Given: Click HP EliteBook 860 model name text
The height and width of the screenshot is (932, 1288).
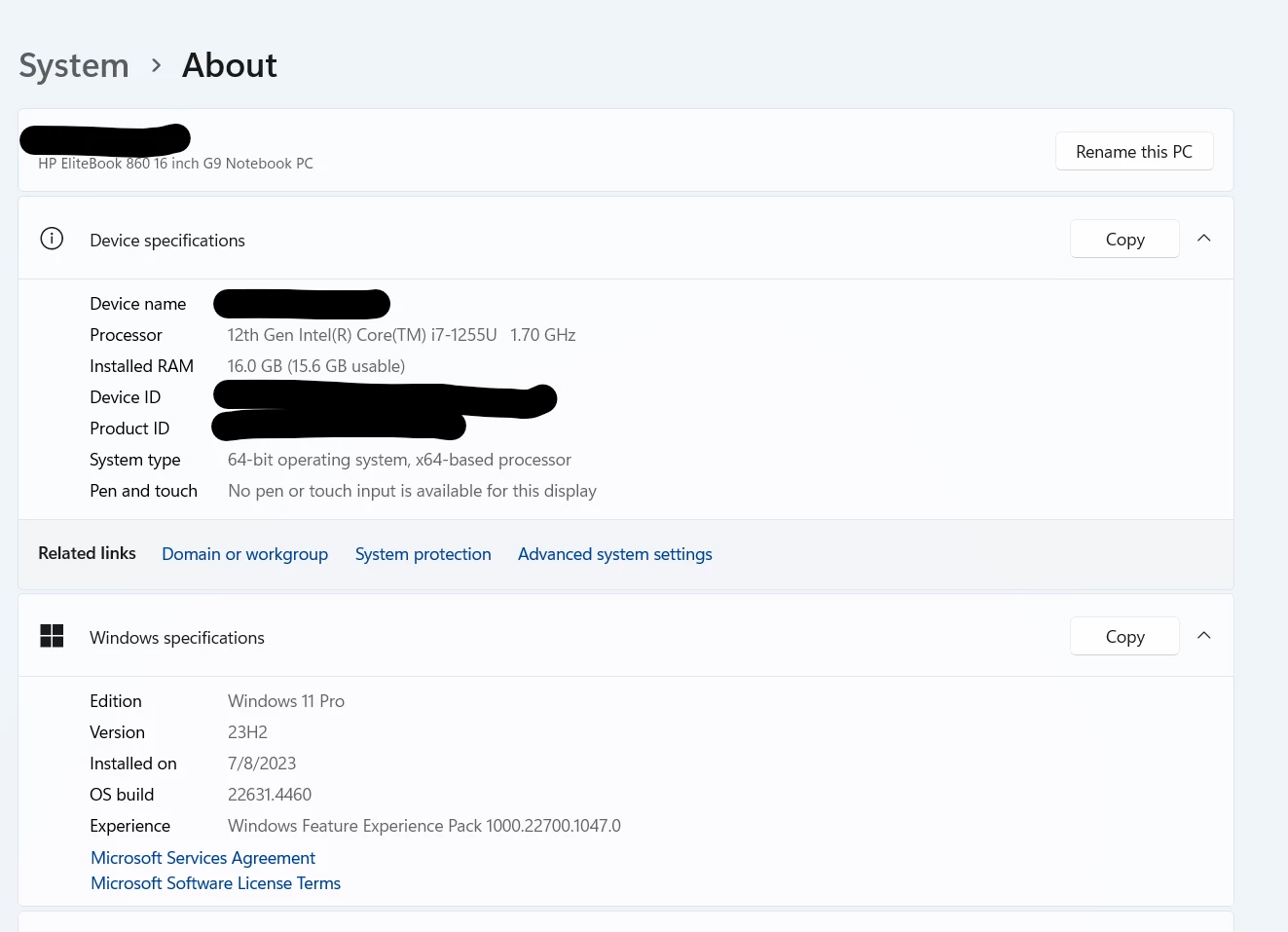Looking at the screenshot, I should tap(176, 164).
